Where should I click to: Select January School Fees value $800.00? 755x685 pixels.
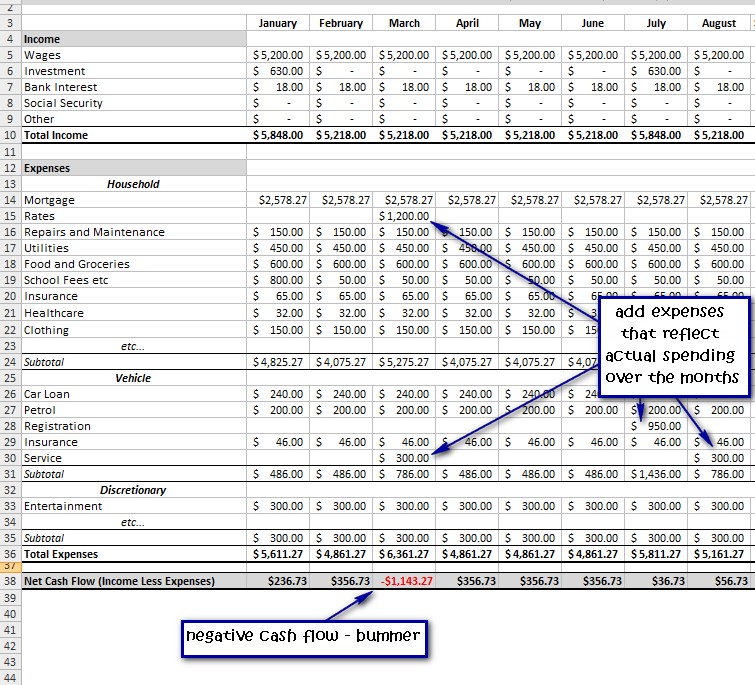click(278, 280)
